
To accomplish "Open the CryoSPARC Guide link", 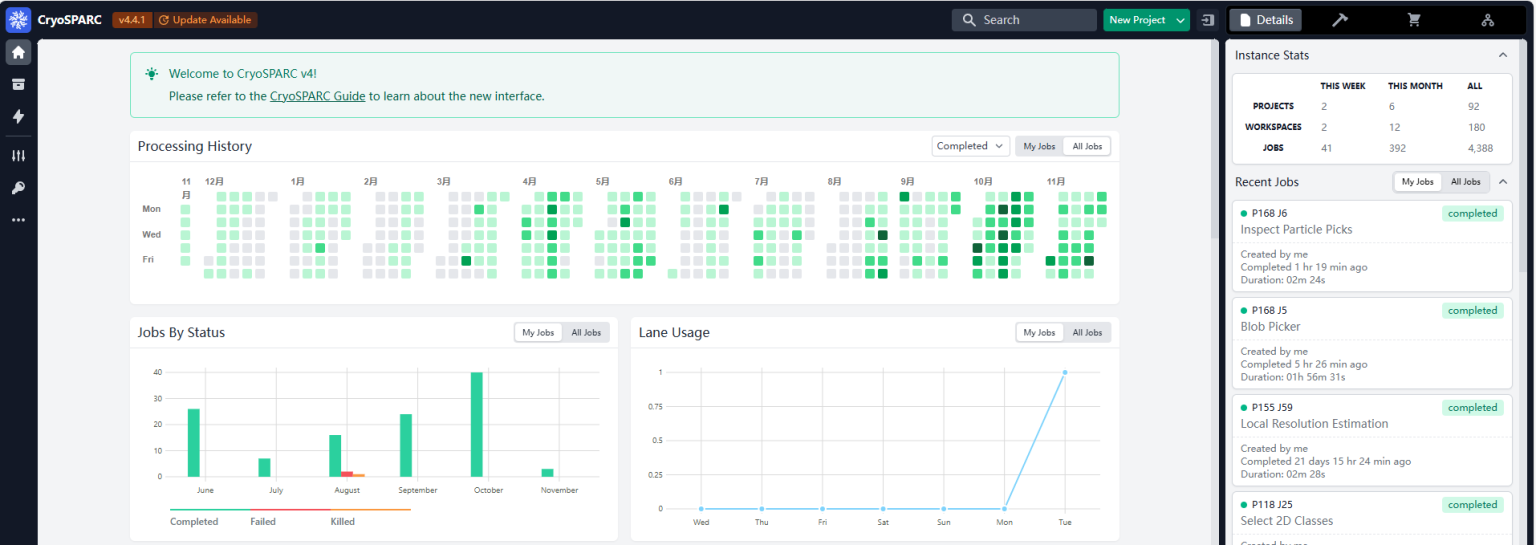I will [x=317, y=96].
